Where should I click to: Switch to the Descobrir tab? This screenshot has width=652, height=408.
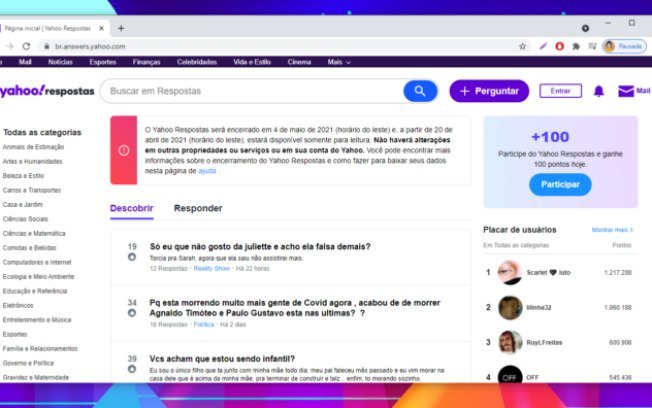pos(132,208)
